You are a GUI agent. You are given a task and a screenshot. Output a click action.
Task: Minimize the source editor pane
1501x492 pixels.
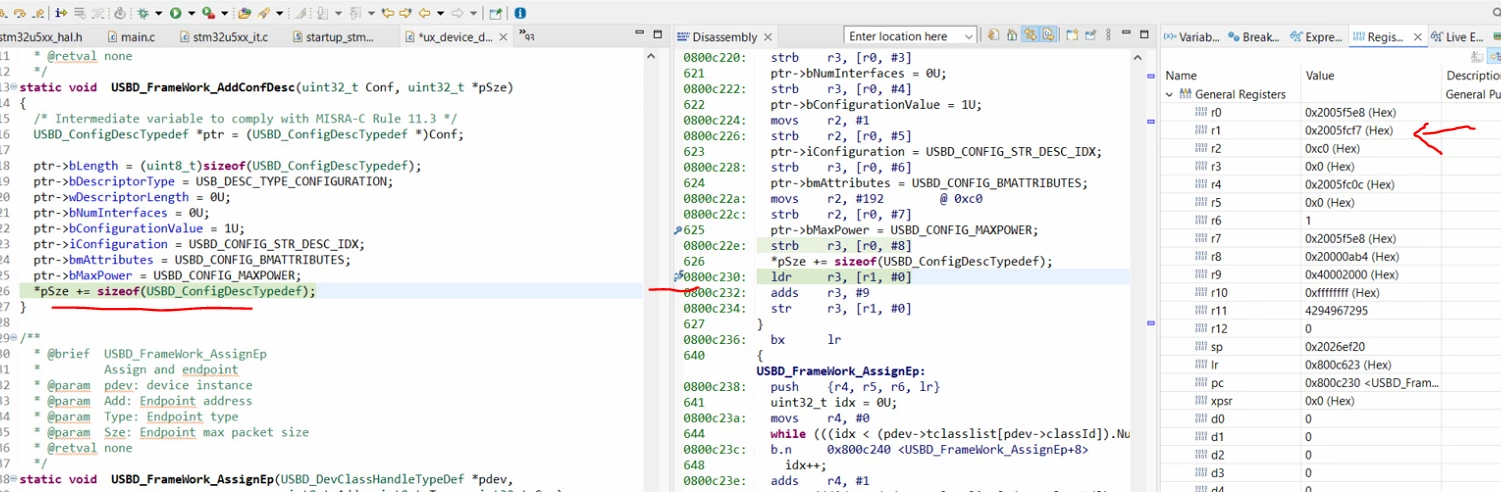(x=640, y=34)
